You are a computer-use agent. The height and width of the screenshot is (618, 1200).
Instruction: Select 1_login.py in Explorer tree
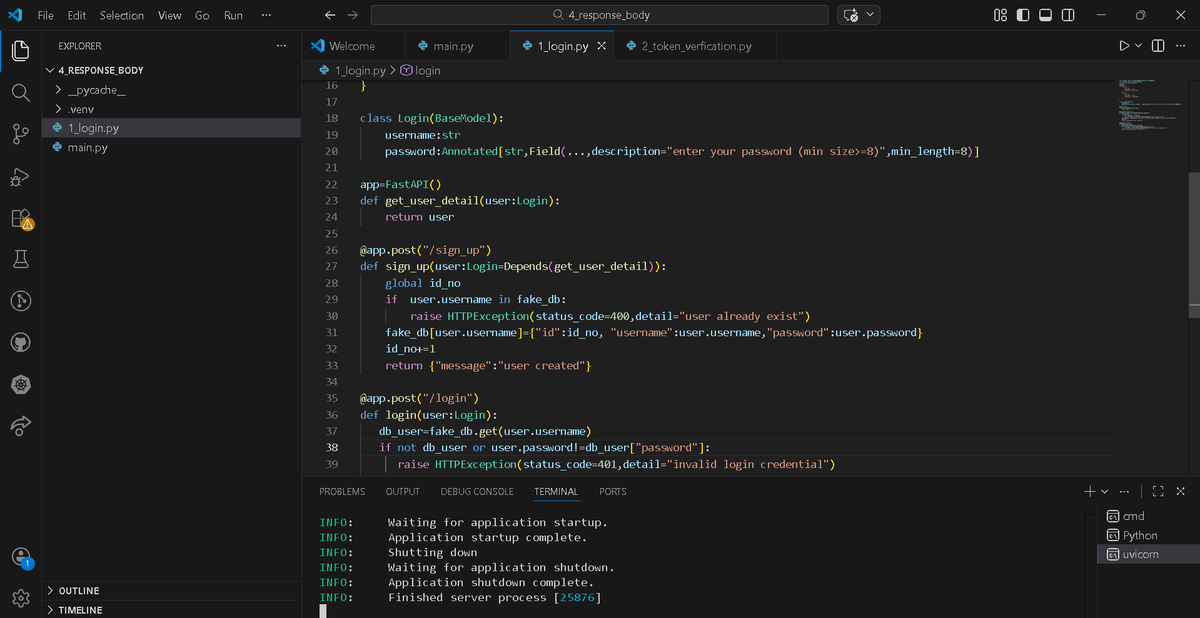[x=172, y=128]
